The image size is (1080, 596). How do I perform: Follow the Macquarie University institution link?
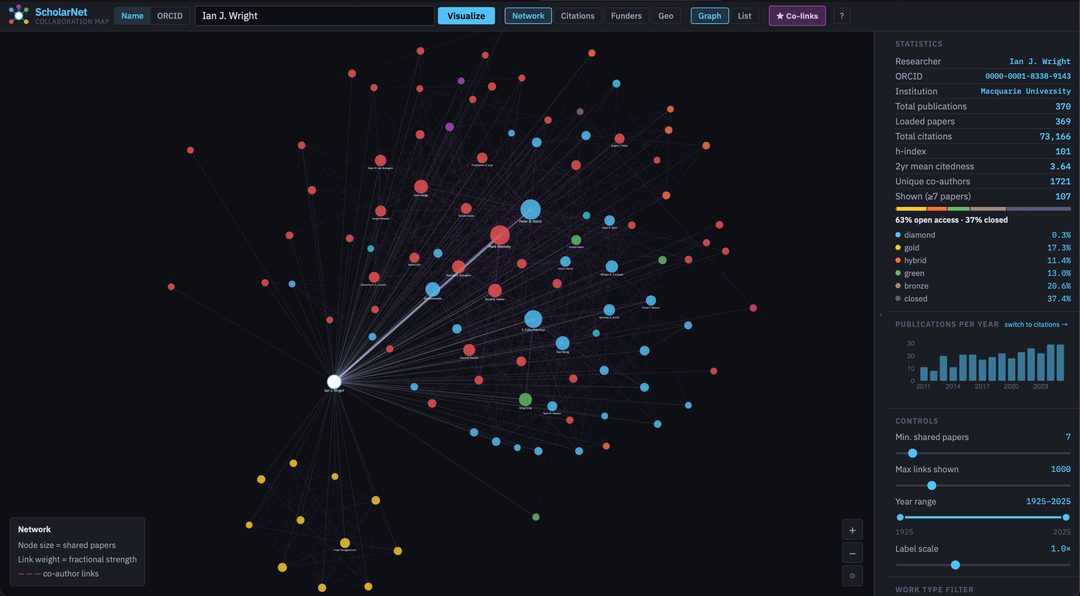pos(1025,91)
